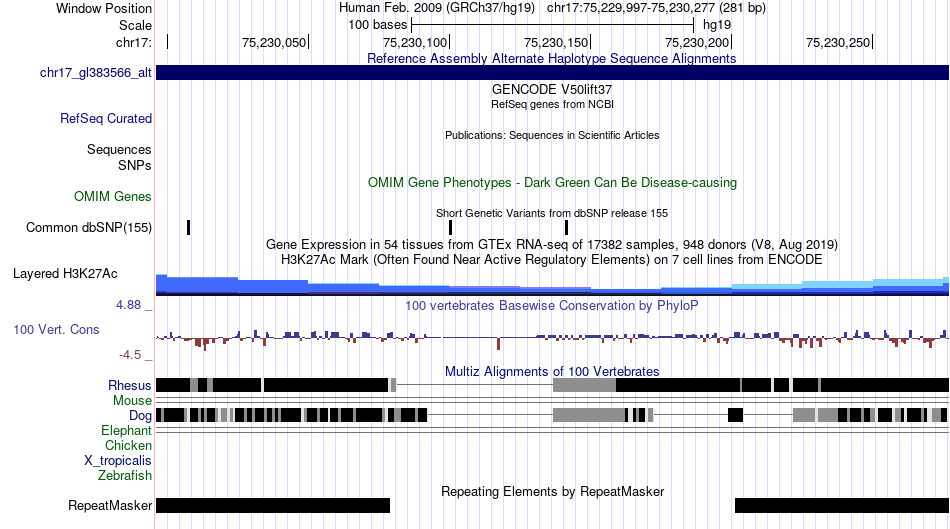950x529 pixels.
Task: Click the middle Common dbSNP variant marker
Action: pyautogui.click(x=450, y=227)
